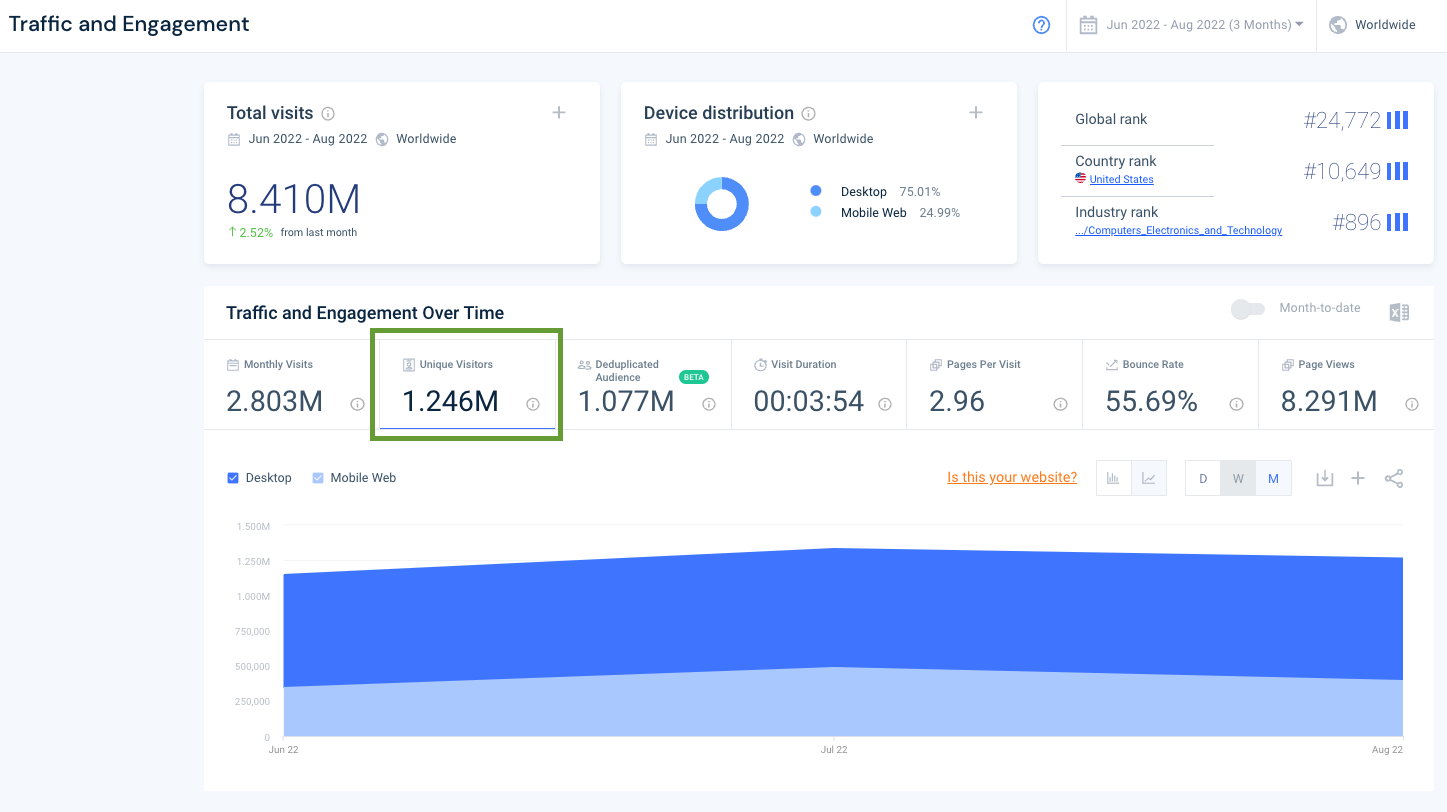Uncheck the Desktop checkbox
The height and width of the screenshot is (812, 1447).
233,478
